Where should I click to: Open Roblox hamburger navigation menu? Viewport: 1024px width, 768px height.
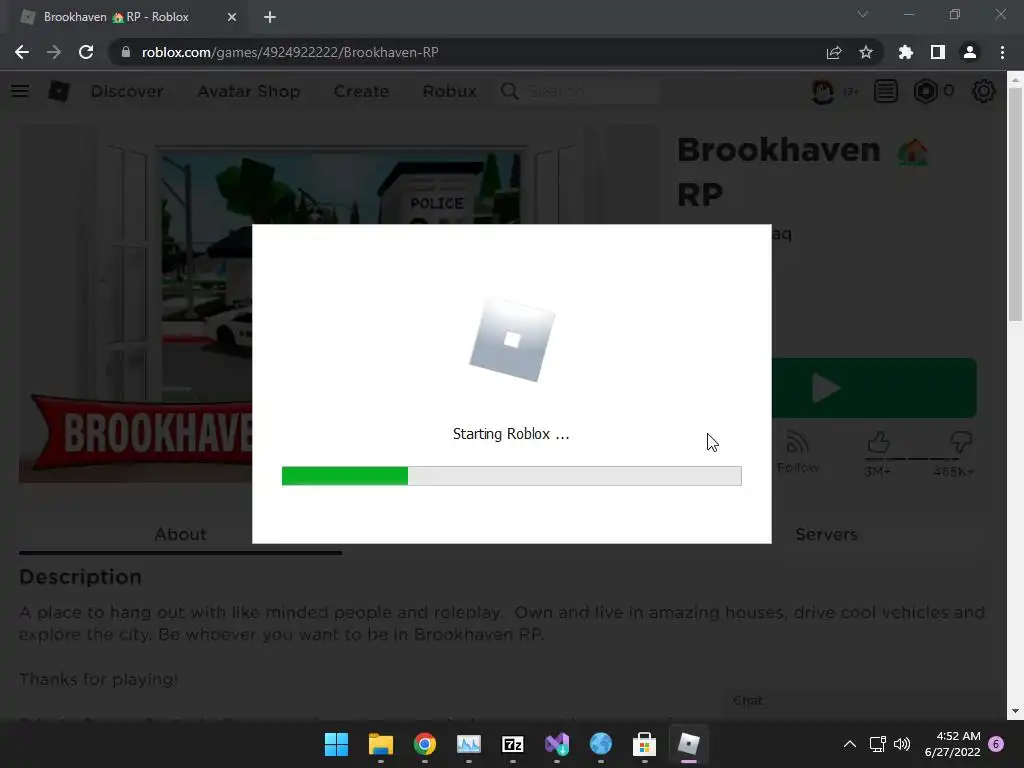(20, 91)
